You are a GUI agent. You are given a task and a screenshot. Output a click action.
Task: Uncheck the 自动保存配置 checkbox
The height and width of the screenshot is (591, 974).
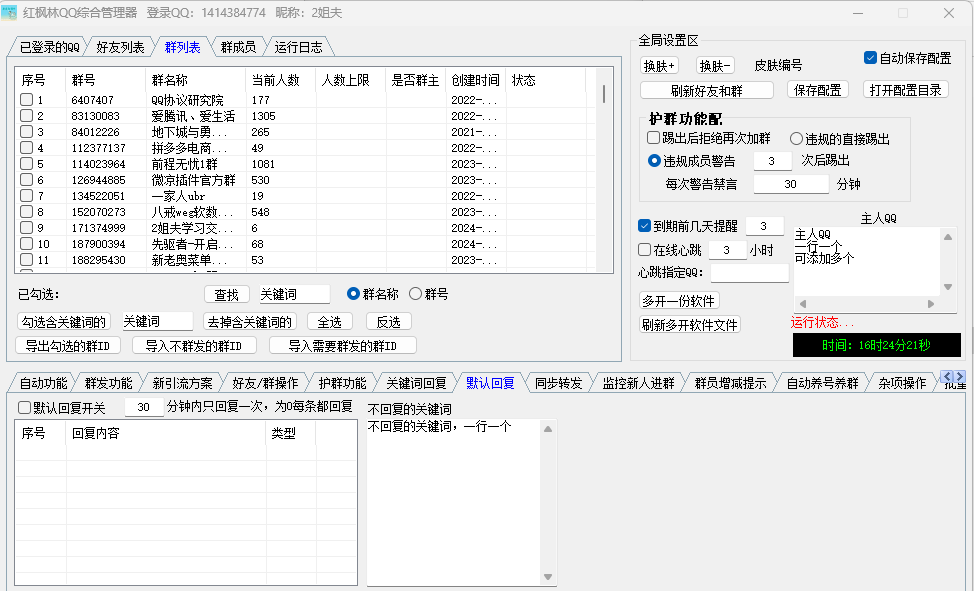point(870,58)
